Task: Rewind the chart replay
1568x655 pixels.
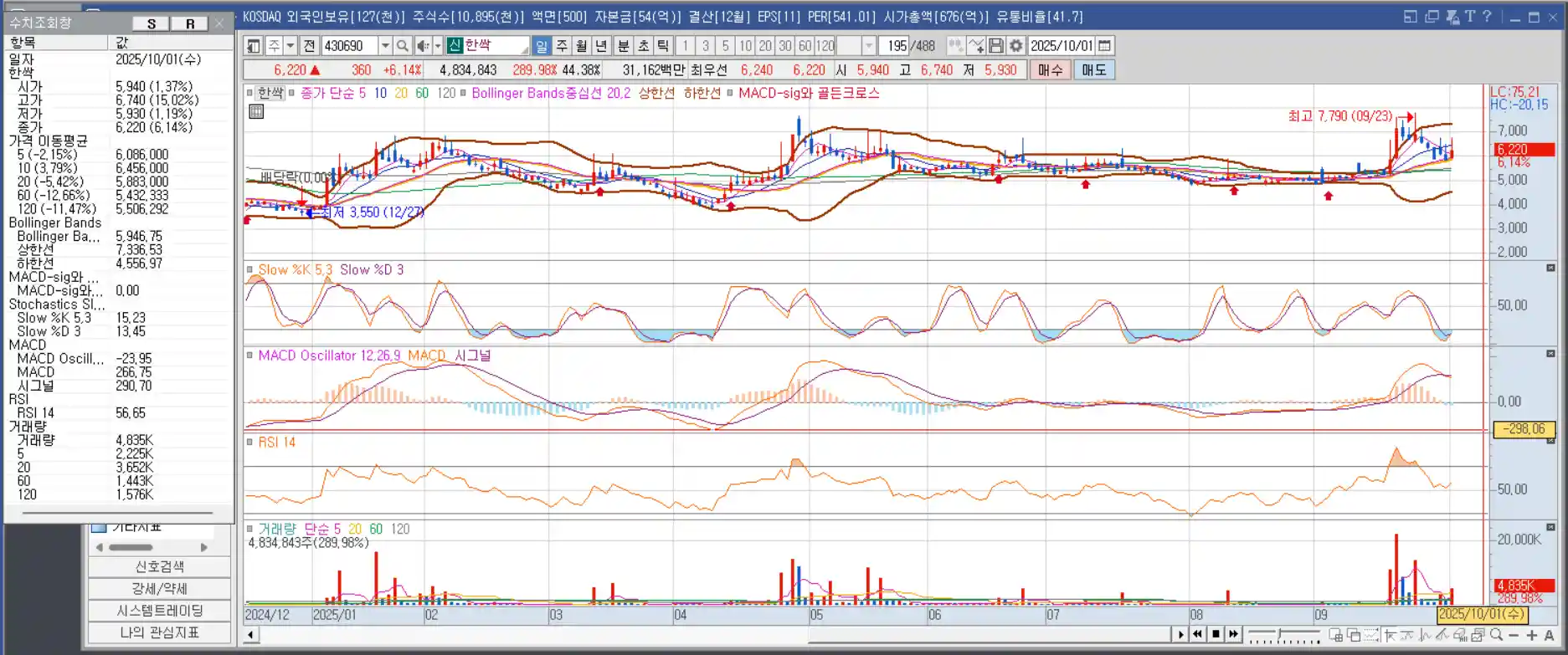Action: coord(1198,635)
